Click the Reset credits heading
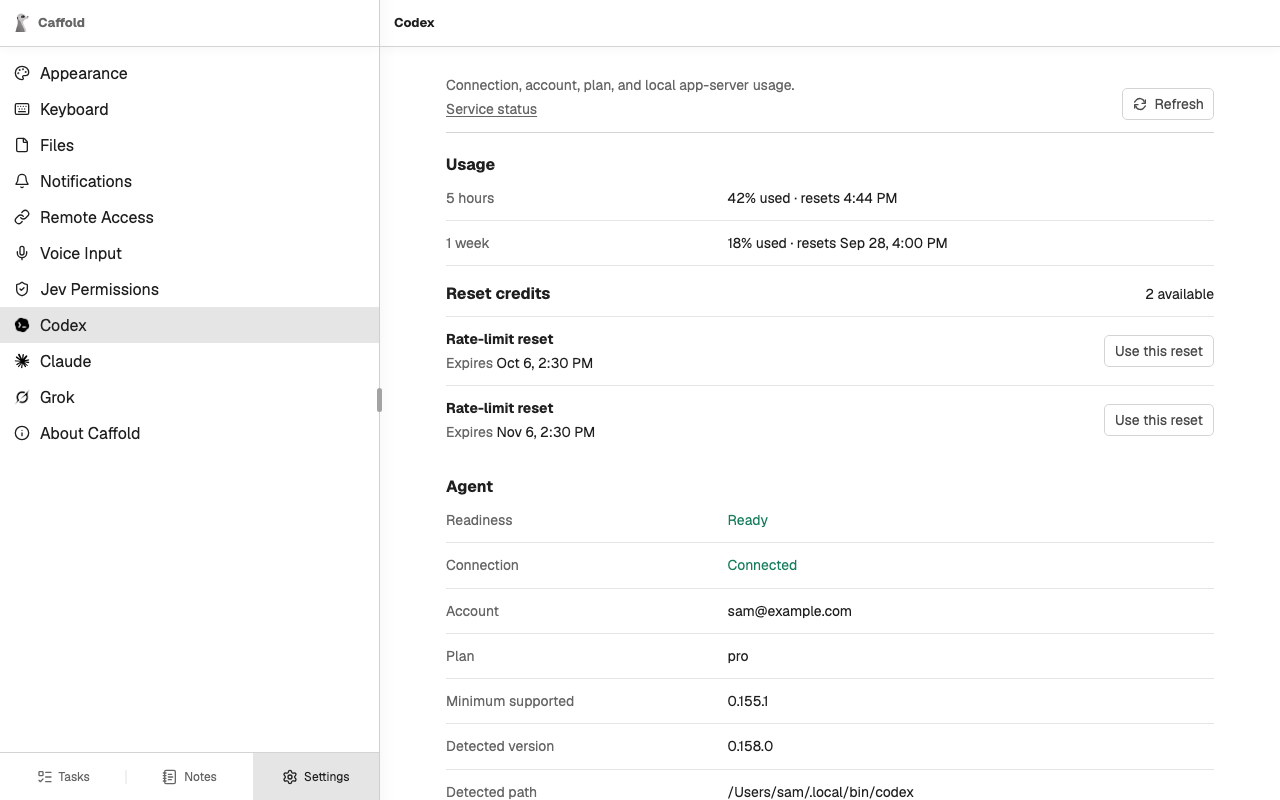This screenshot has width=1280, height=800. (x=498, y=293)
